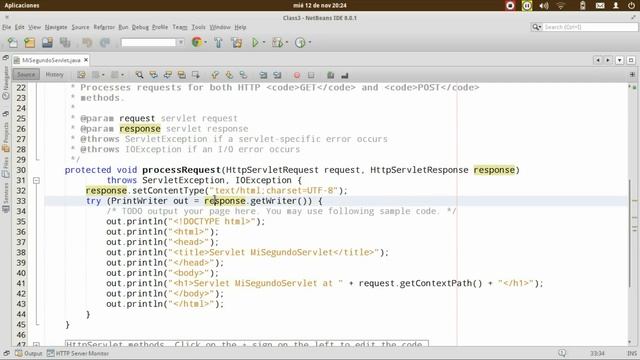The width and height of the screenshot is (640, 360).
Task: Open the Output window button
Action: click(29, 353)
